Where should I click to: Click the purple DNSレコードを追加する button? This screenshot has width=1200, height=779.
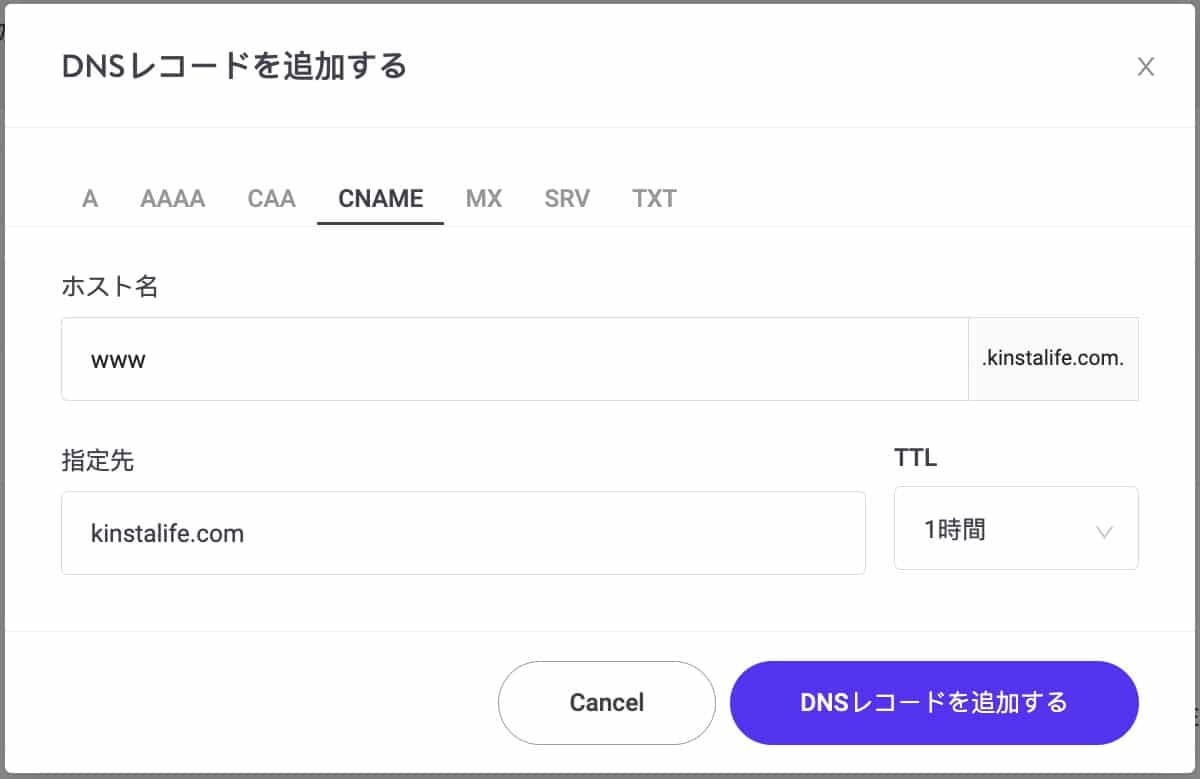(x=934, y=702)
